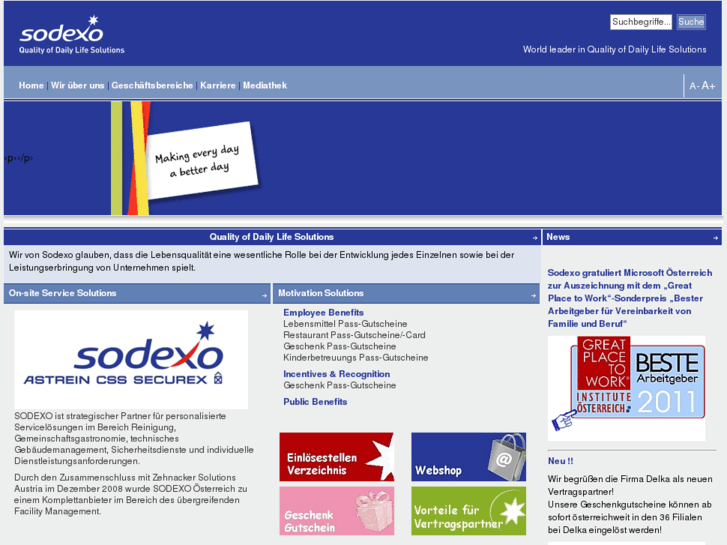This screenshot has width=727, height=545.
Task: Open the Incentives & Recognition link
Action: point(336,374)
